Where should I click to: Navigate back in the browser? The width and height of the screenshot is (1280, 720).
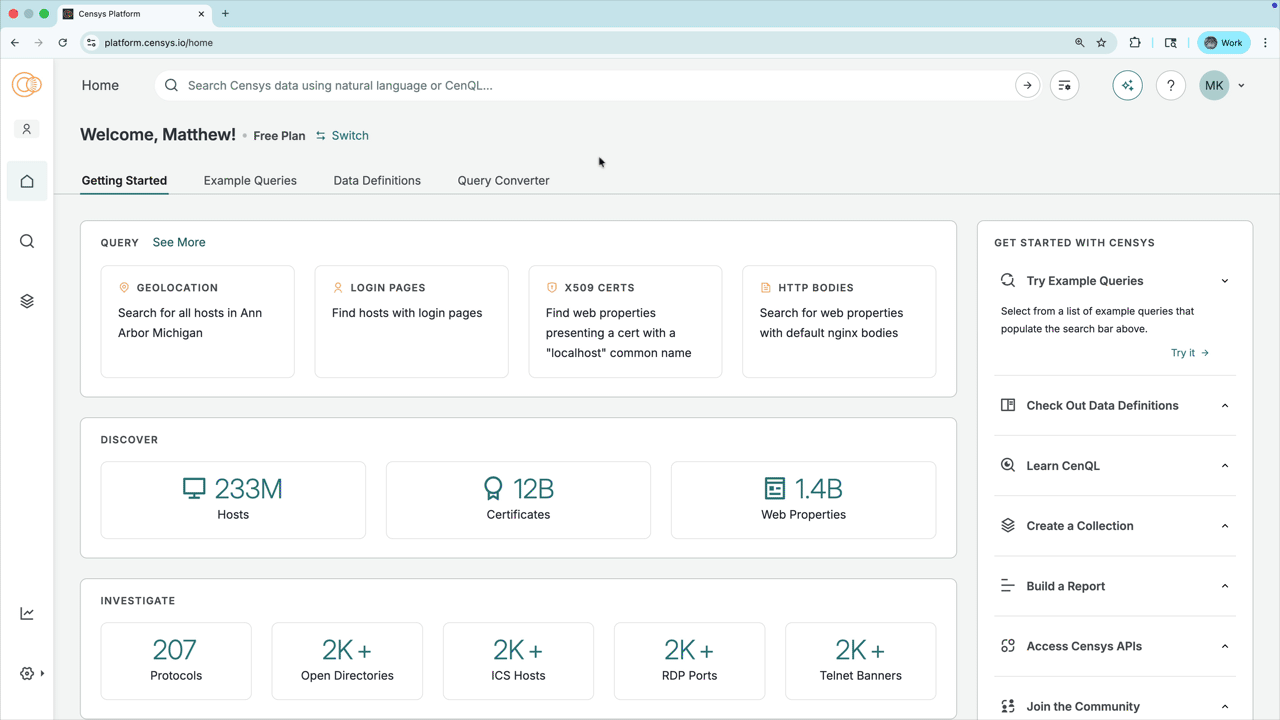(x=15, y=43)
